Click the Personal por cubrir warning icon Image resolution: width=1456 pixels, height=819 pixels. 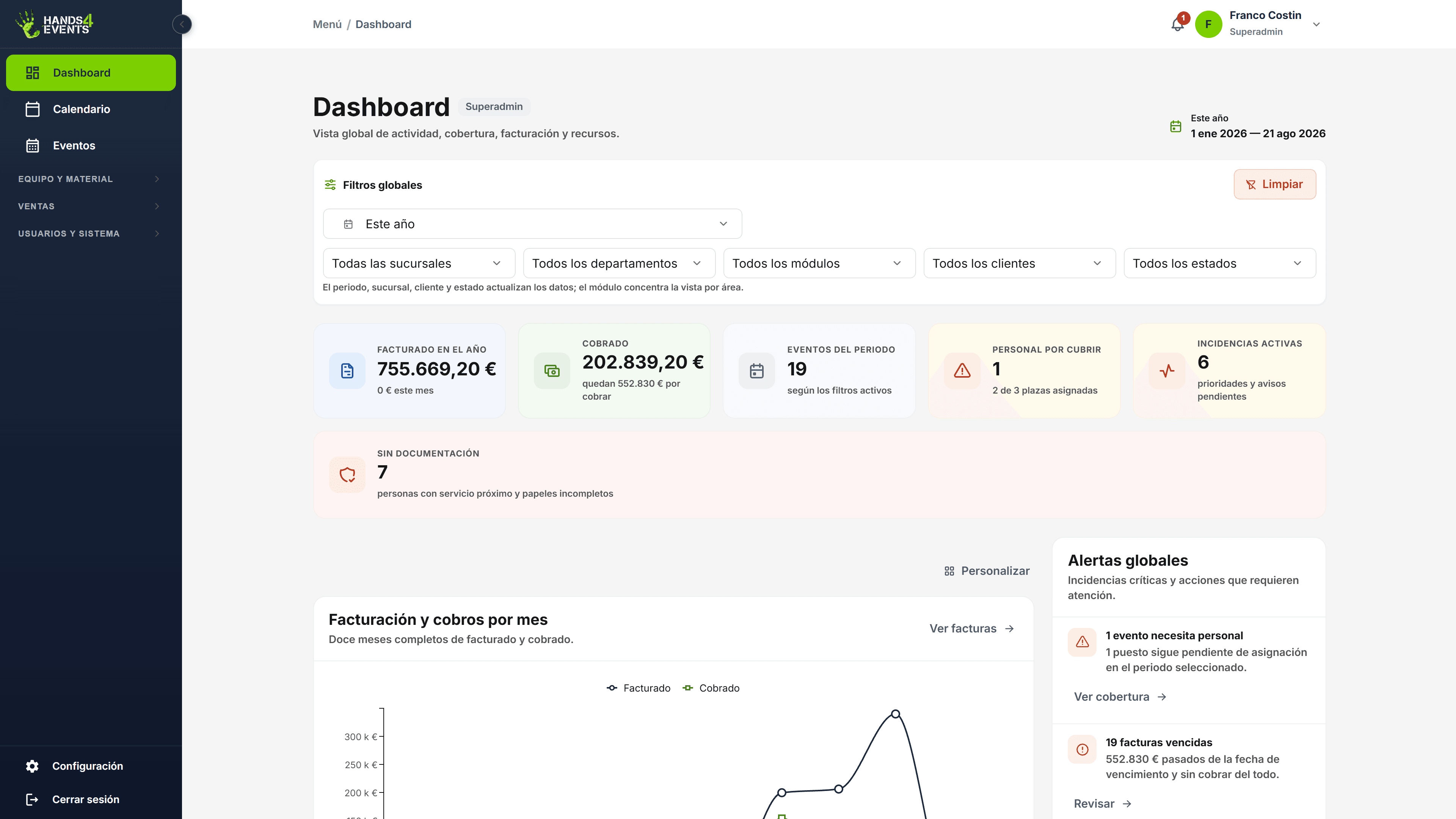[x=962, y=371]
